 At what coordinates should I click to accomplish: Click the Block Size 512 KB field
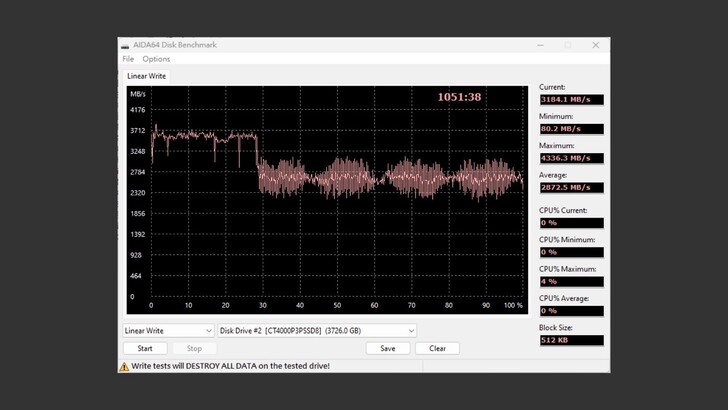(571, 340)
